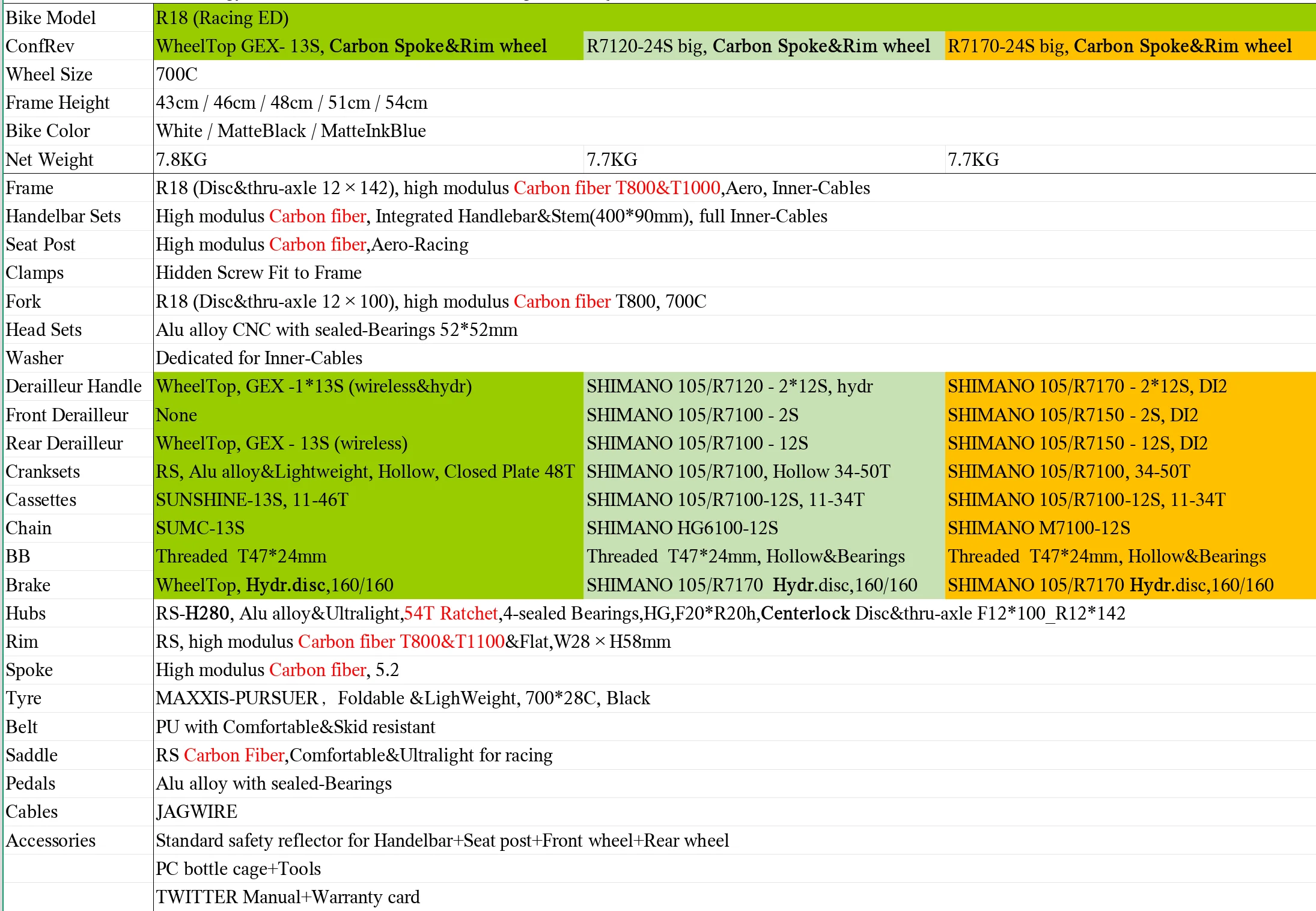Image resolution: width=1316 pixels, height=911 pixels.
Task: Select the 7.8KG net weight cell
Action: pyautogui.click(x=182, y=160)
